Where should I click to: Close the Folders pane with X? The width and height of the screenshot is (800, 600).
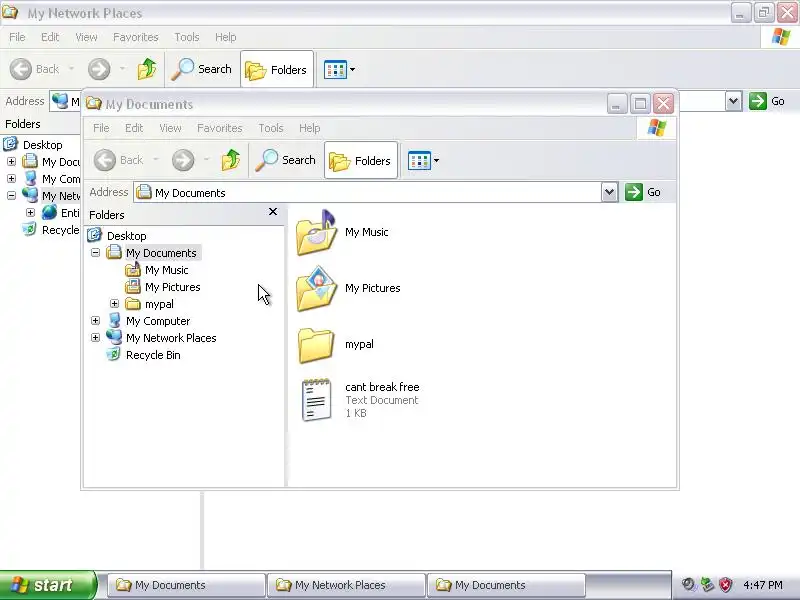(x=273, y=212)
